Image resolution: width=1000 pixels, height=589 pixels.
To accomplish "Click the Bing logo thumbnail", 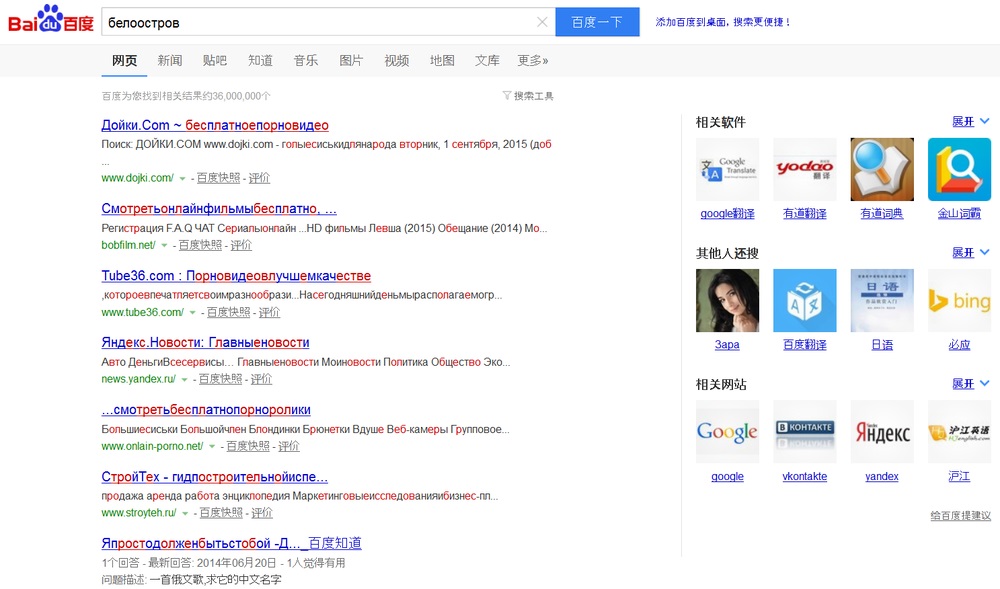I will [959, 300].
